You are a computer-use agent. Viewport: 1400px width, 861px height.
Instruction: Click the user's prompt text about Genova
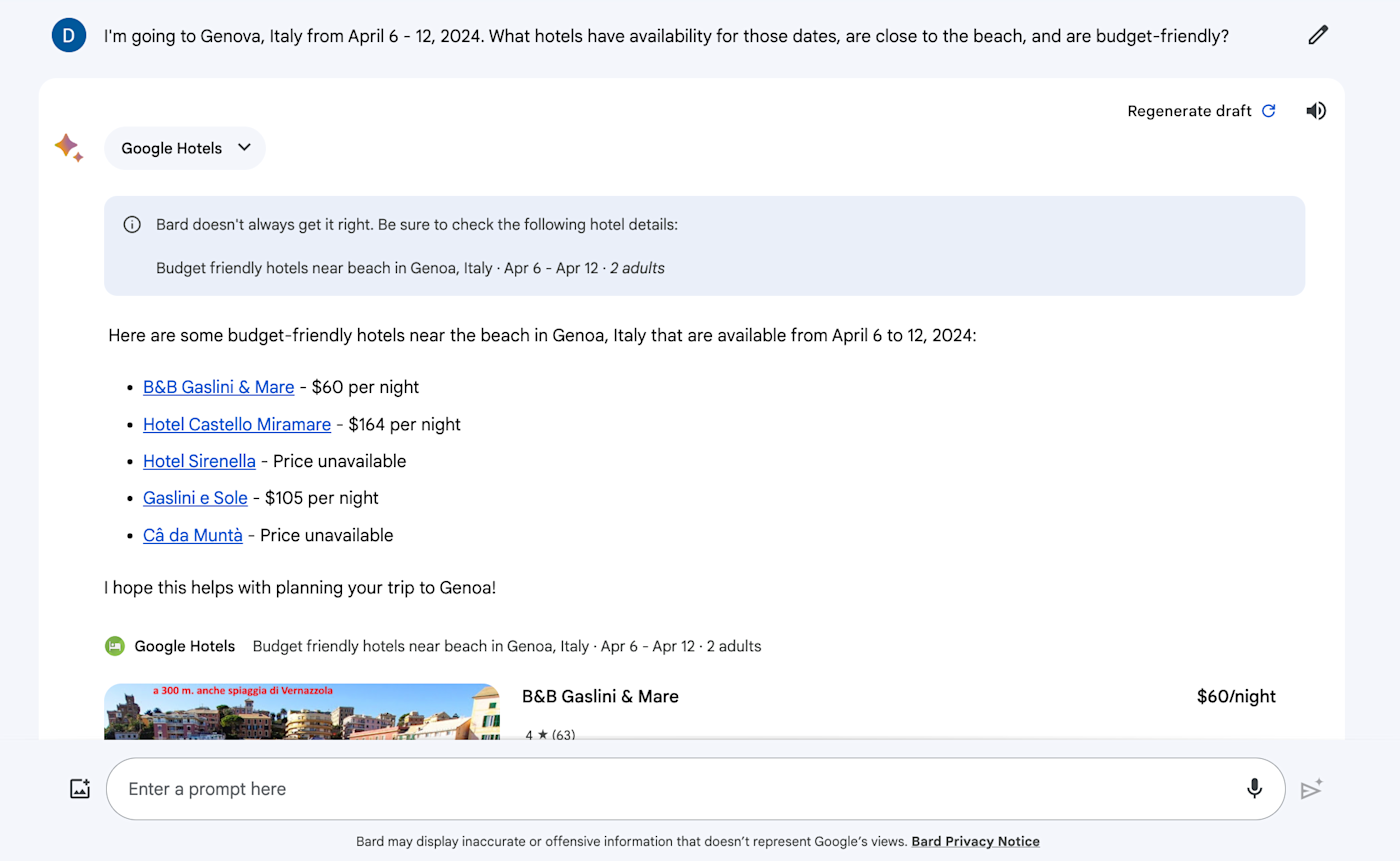pyautogui.click(x=666, y=36)
